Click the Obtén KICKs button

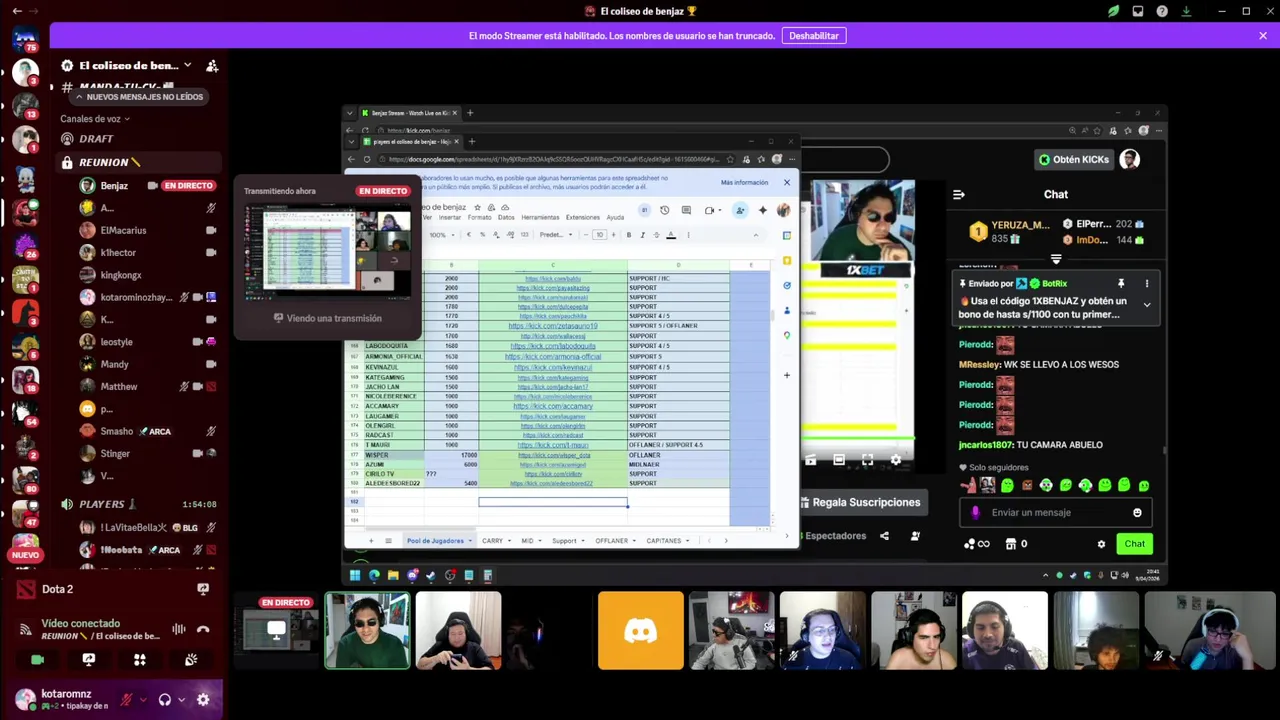point(1075,160)
